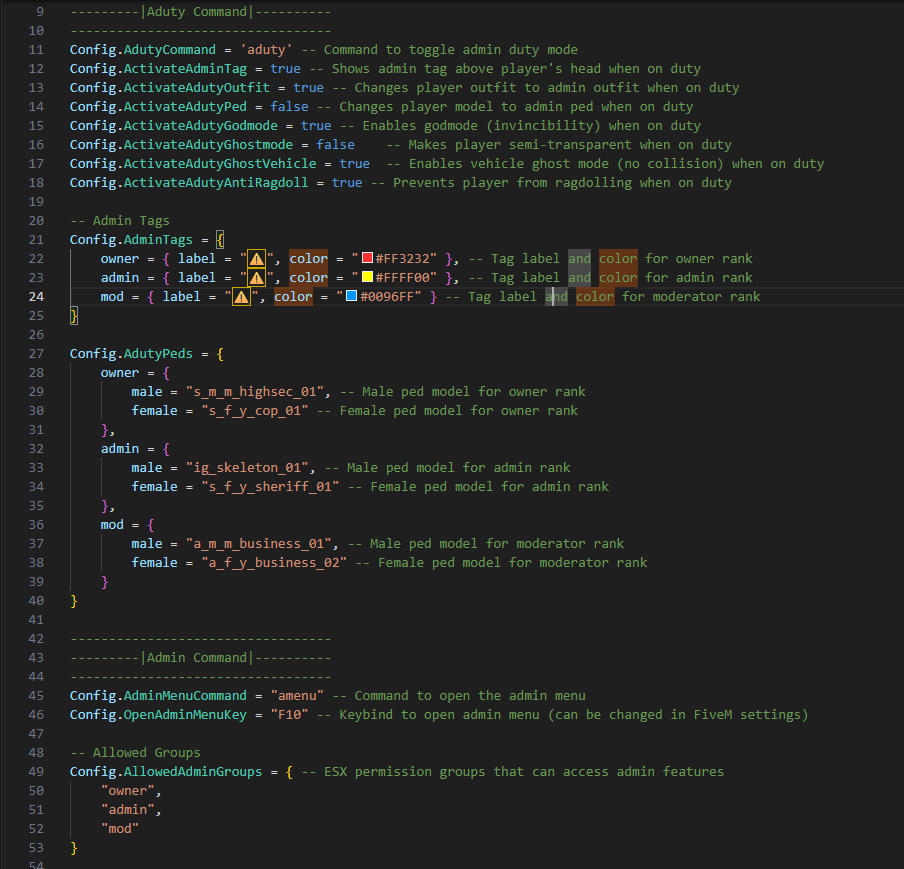904x869 pixels.
Task: Click the '|Aduty Command|' header comment
Action: point(197,12)
